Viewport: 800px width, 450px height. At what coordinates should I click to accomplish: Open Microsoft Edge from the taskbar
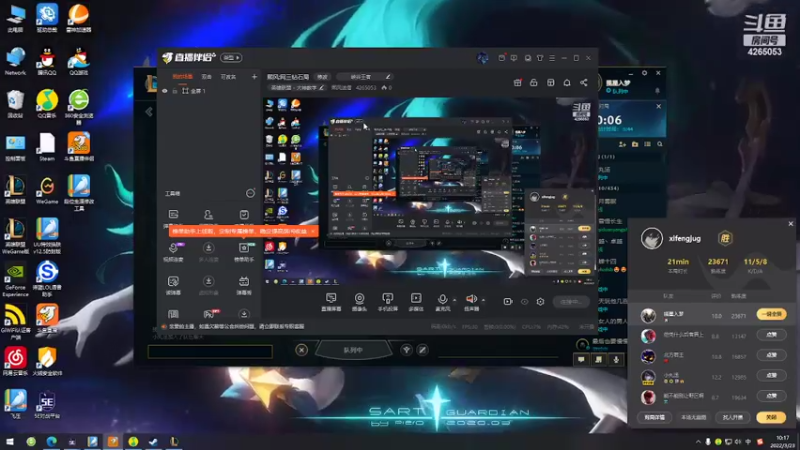[x=52, y=441]
